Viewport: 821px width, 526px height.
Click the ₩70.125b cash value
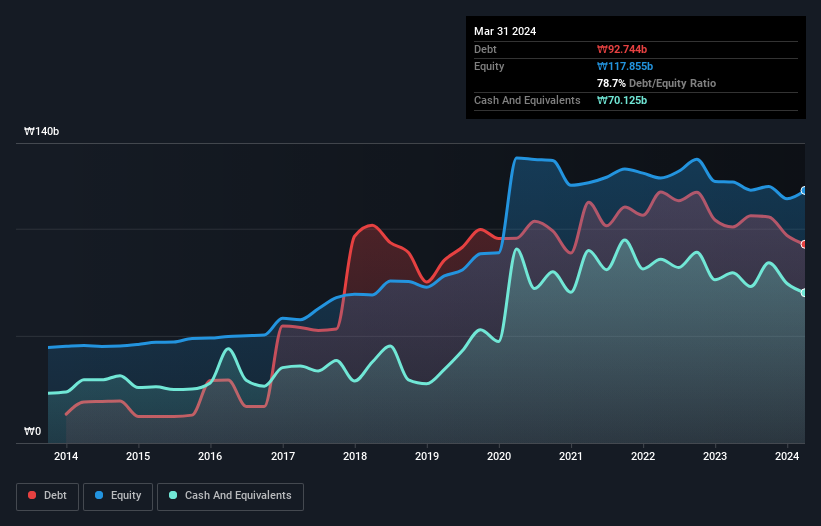pyautogui.click(x=622, y=100)
